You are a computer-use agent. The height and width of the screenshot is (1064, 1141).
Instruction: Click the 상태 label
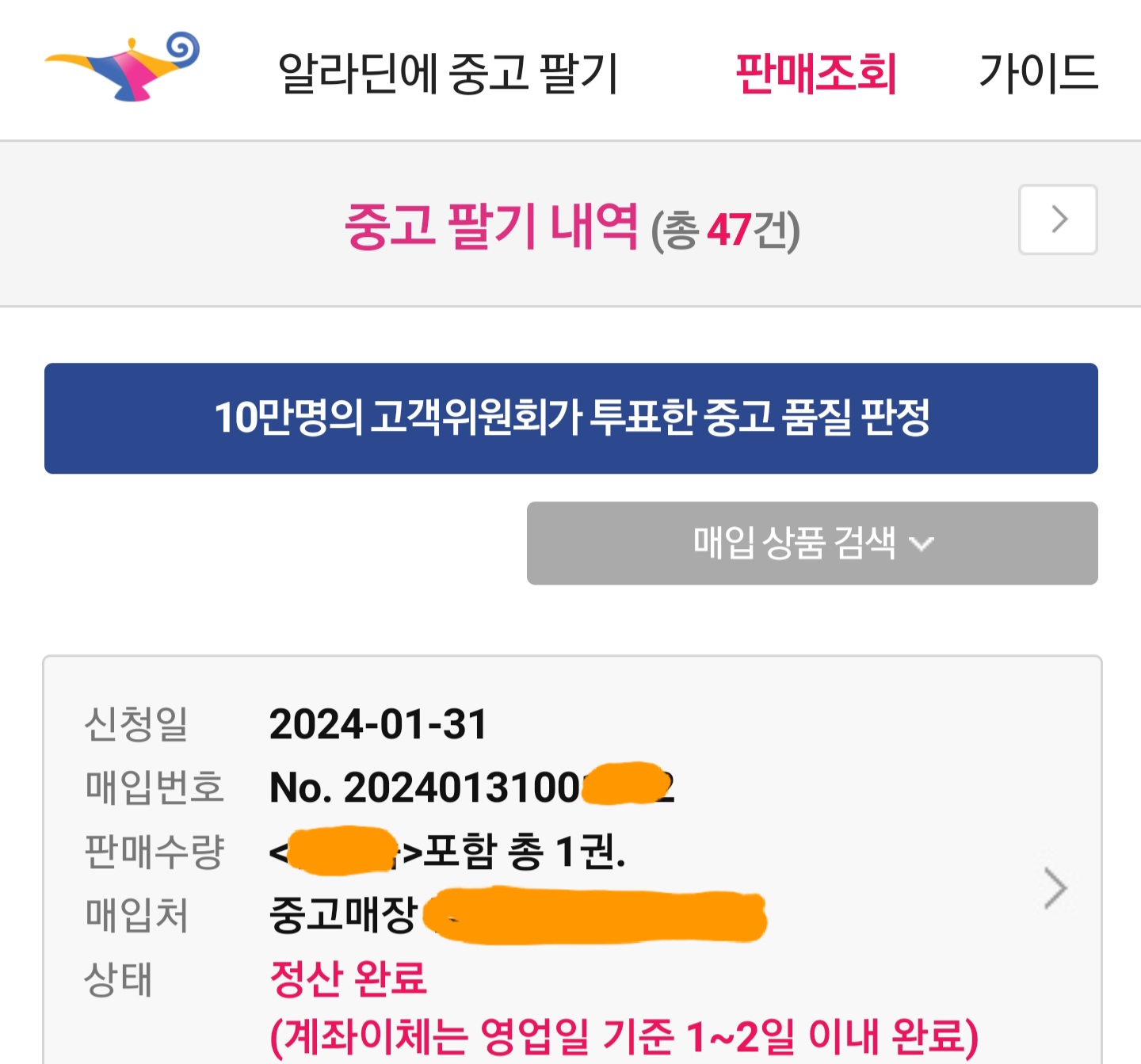click(117, 979)
